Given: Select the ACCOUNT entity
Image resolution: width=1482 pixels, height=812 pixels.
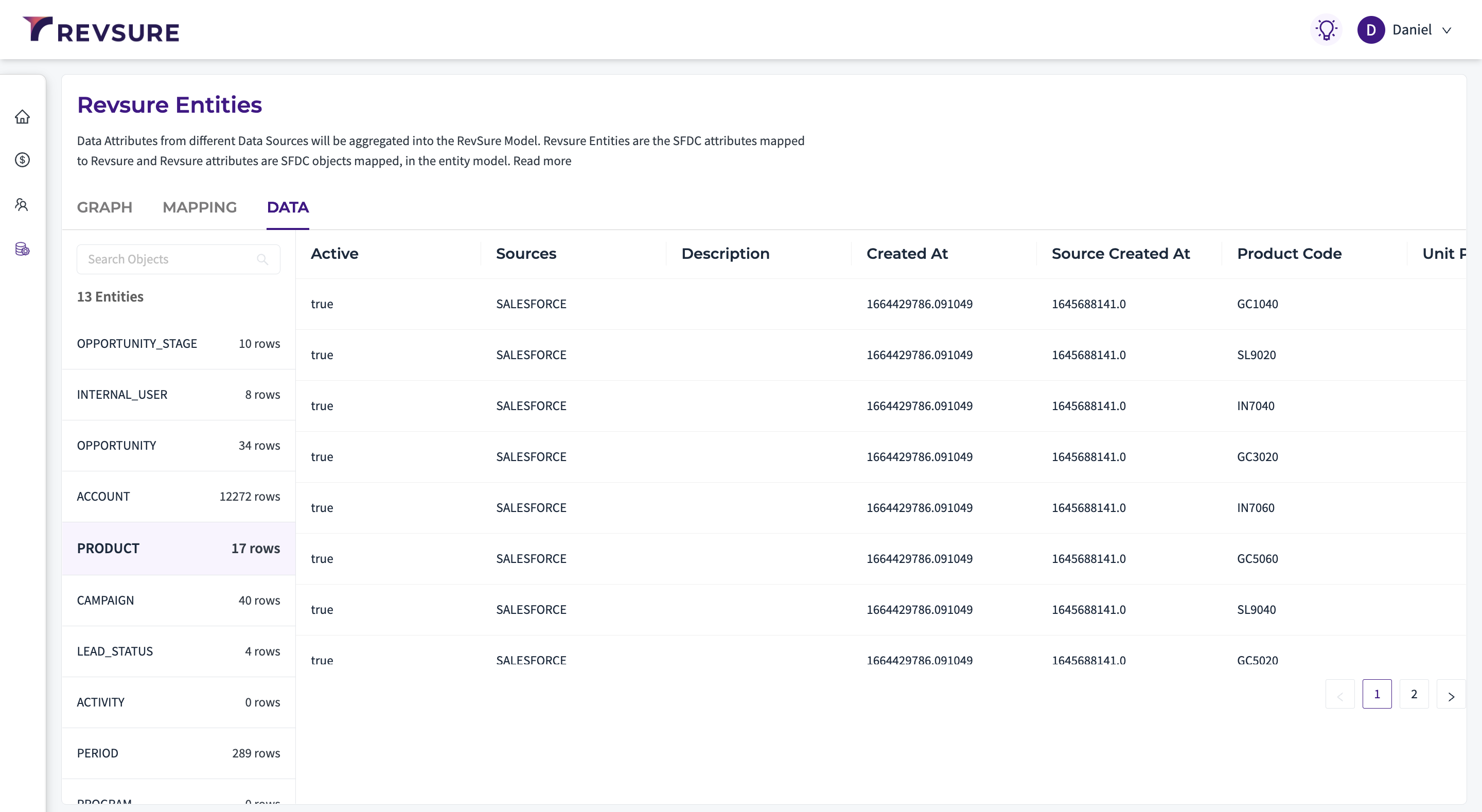Looking at the screenshot, I should click(179, 497).
